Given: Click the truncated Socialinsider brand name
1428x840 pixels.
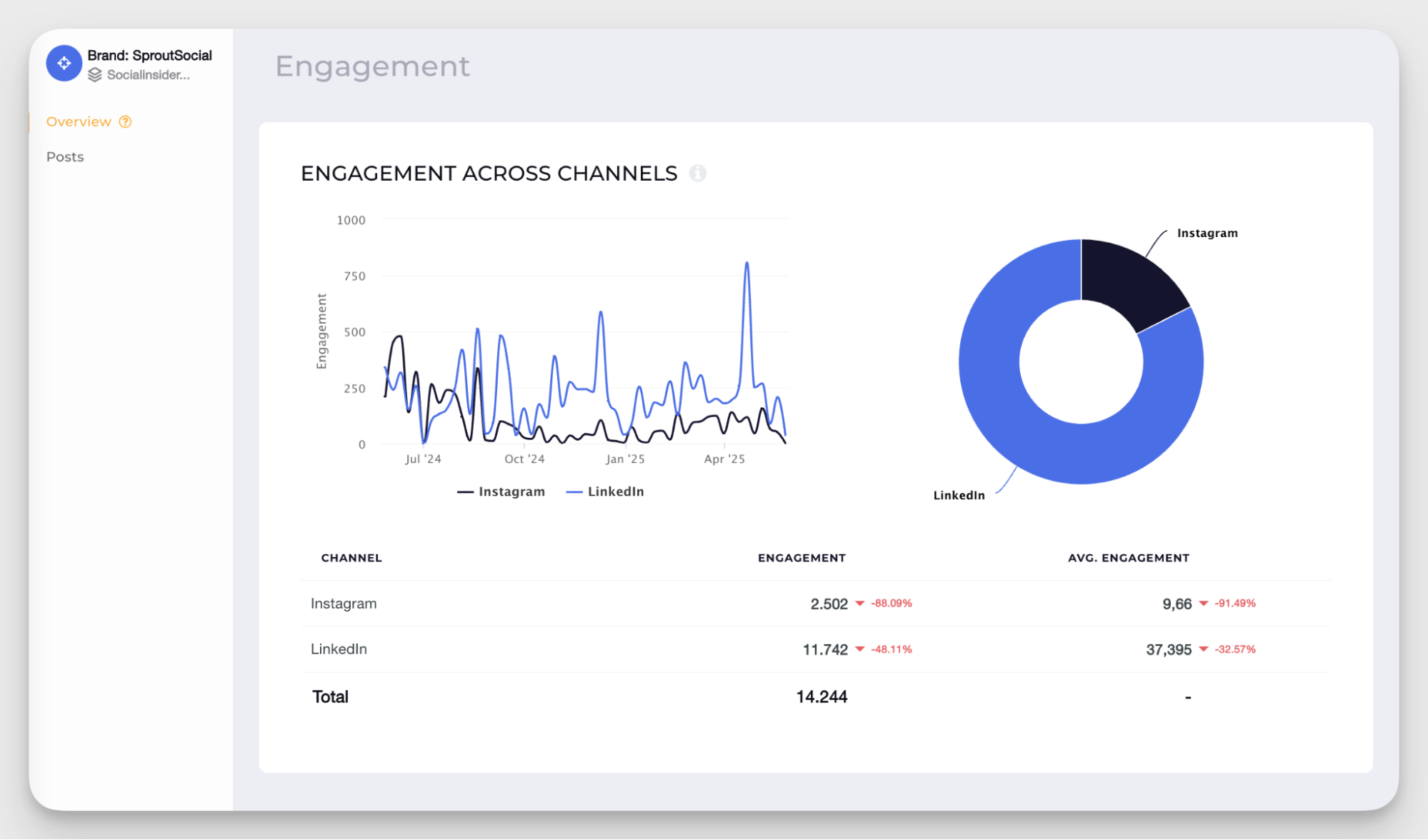Looking at the screenshot, I should (148, 74).
